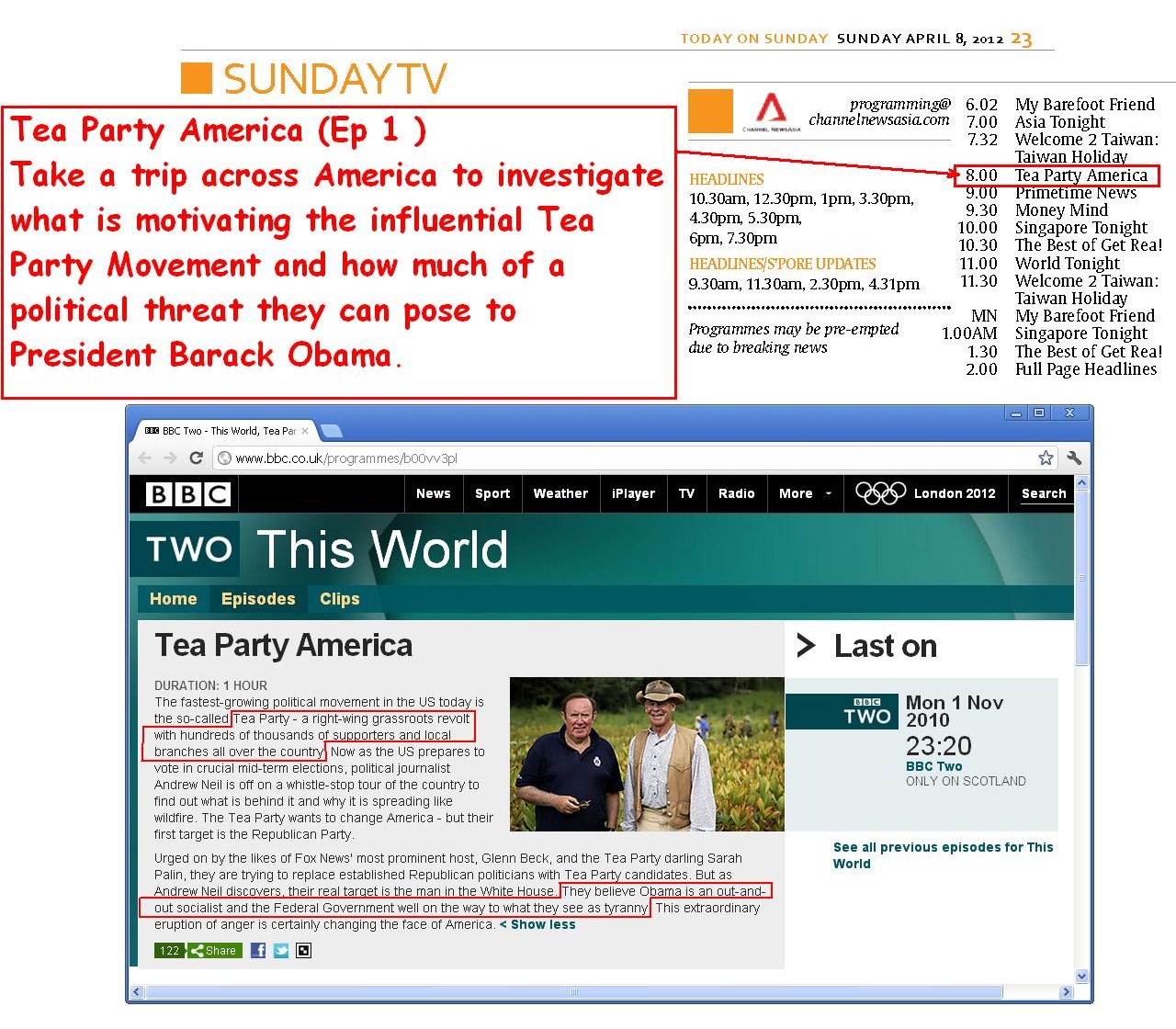Screen dimensions: 1176x1029
Task: Click the BBC logo
Action: (x=187, y=494)
